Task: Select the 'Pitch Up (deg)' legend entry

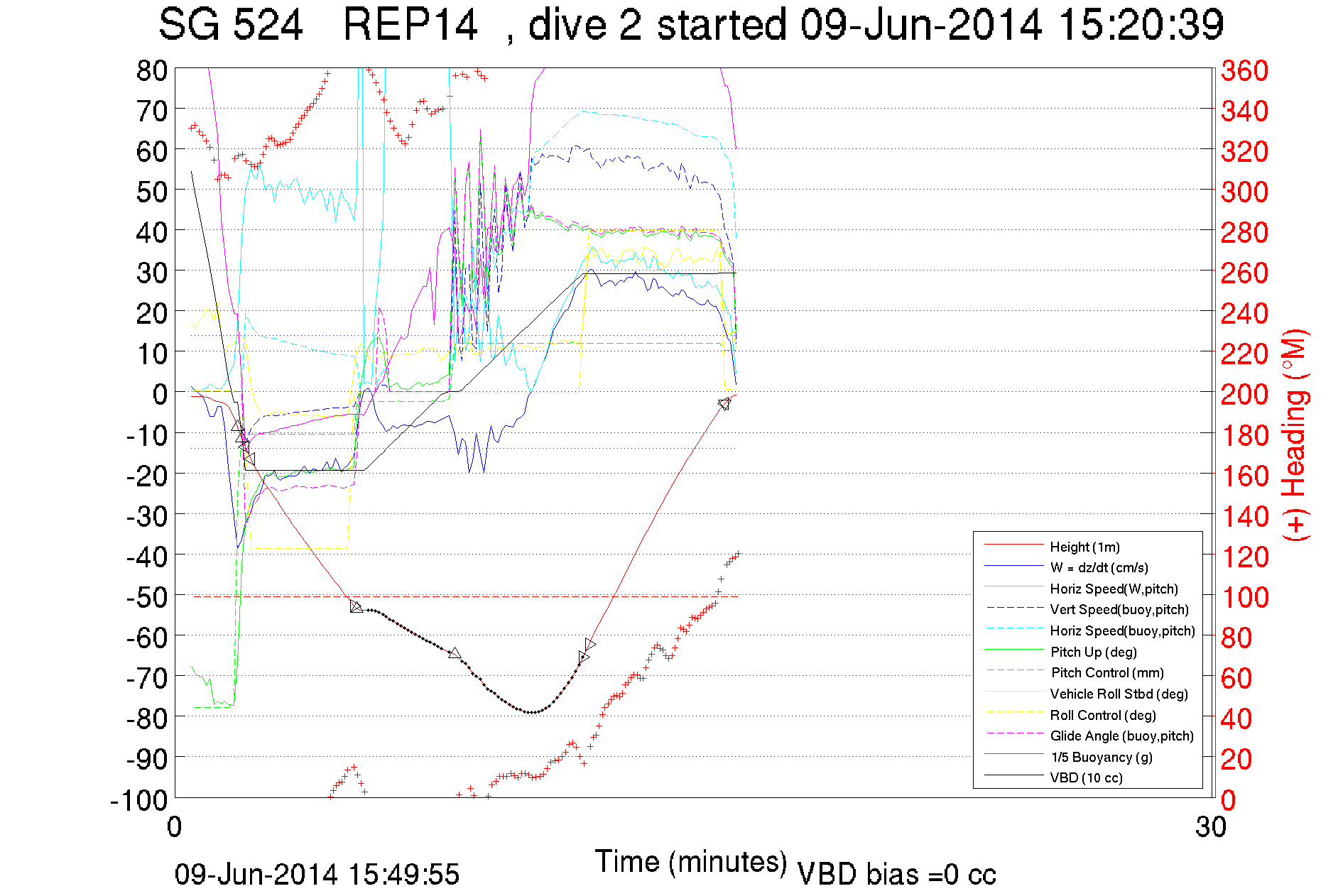Action: pyautogui.click(x=1093, y=652)
